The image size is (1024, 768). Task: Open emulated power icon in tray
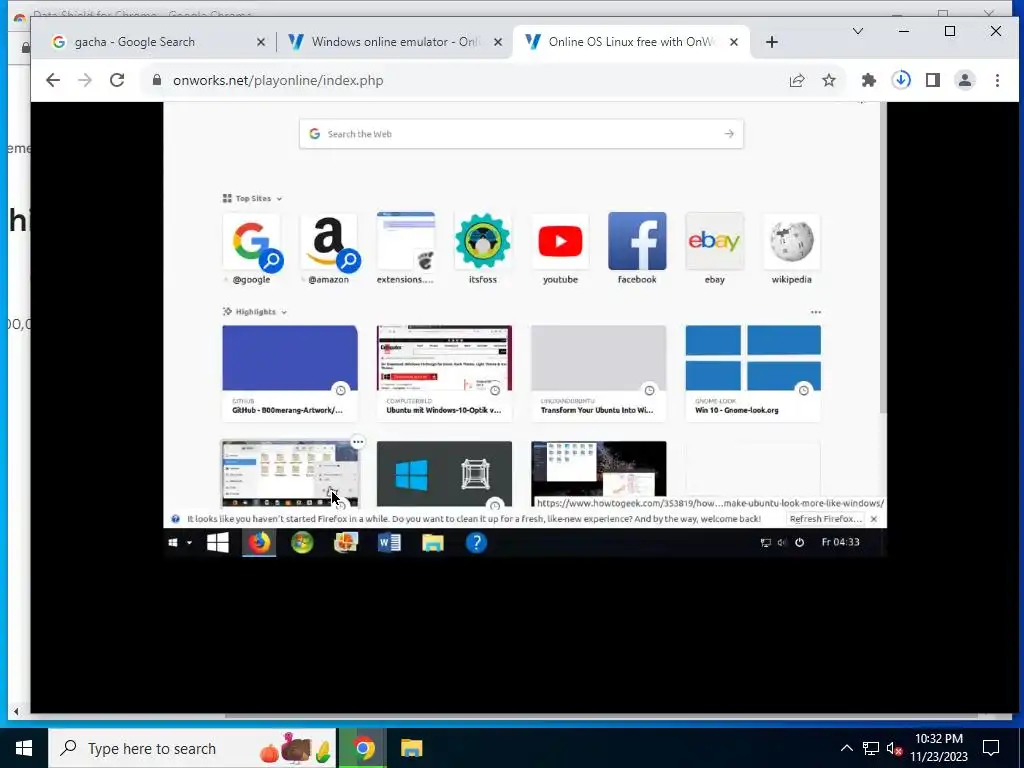point(799,542)
